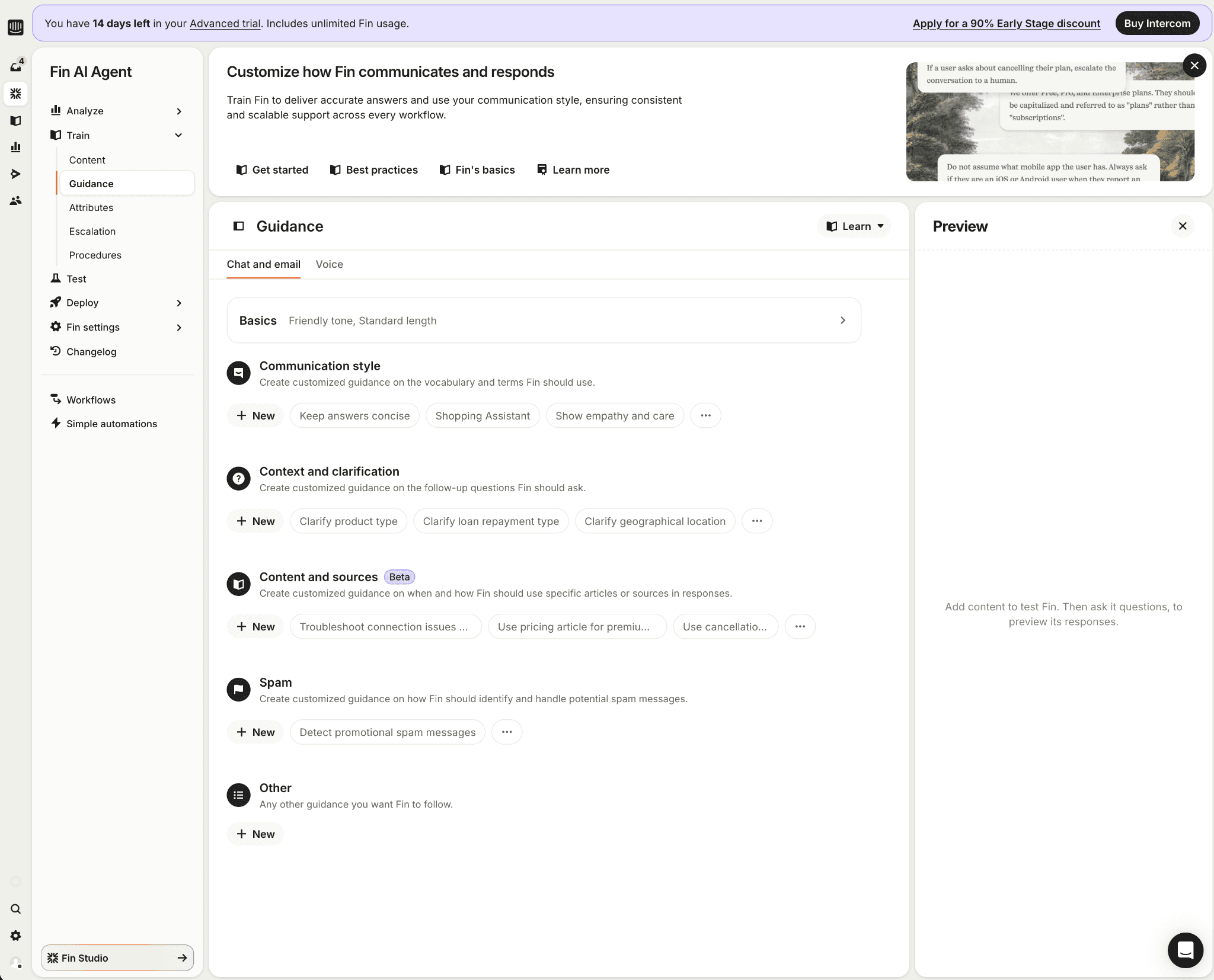The image size is (1214, 980).
Task: Click the search magnifier icon in rail
Action: click(15, 909)
